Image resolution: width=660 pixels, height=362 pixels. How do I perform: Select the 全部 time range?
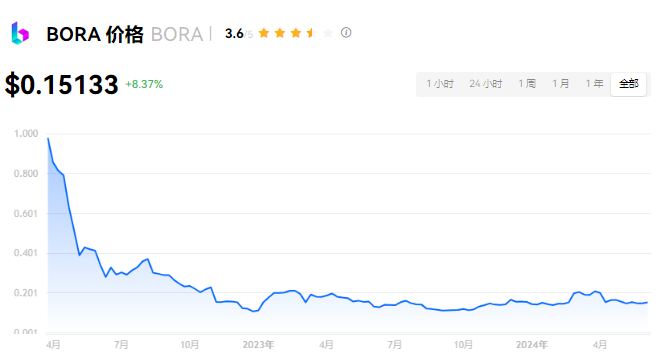pyautogui.click(x=628, y=84)
